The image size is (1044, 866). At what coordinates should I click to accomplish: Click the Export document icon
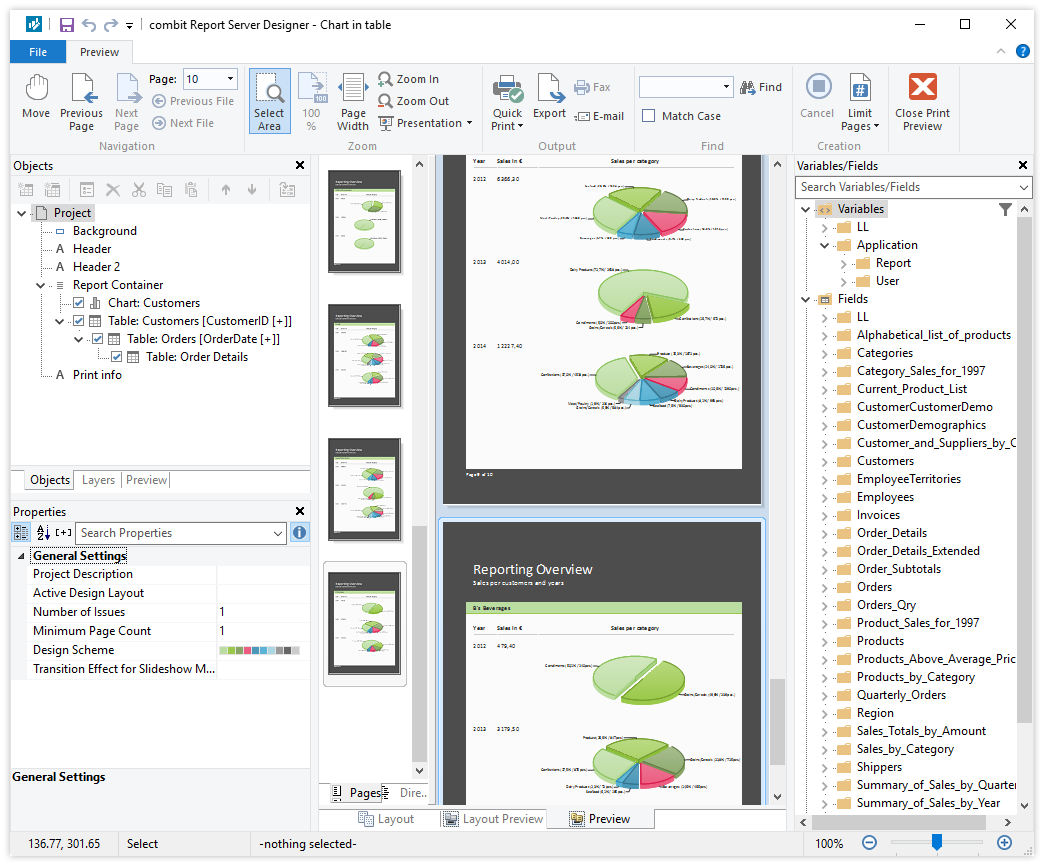pos(550,97)
